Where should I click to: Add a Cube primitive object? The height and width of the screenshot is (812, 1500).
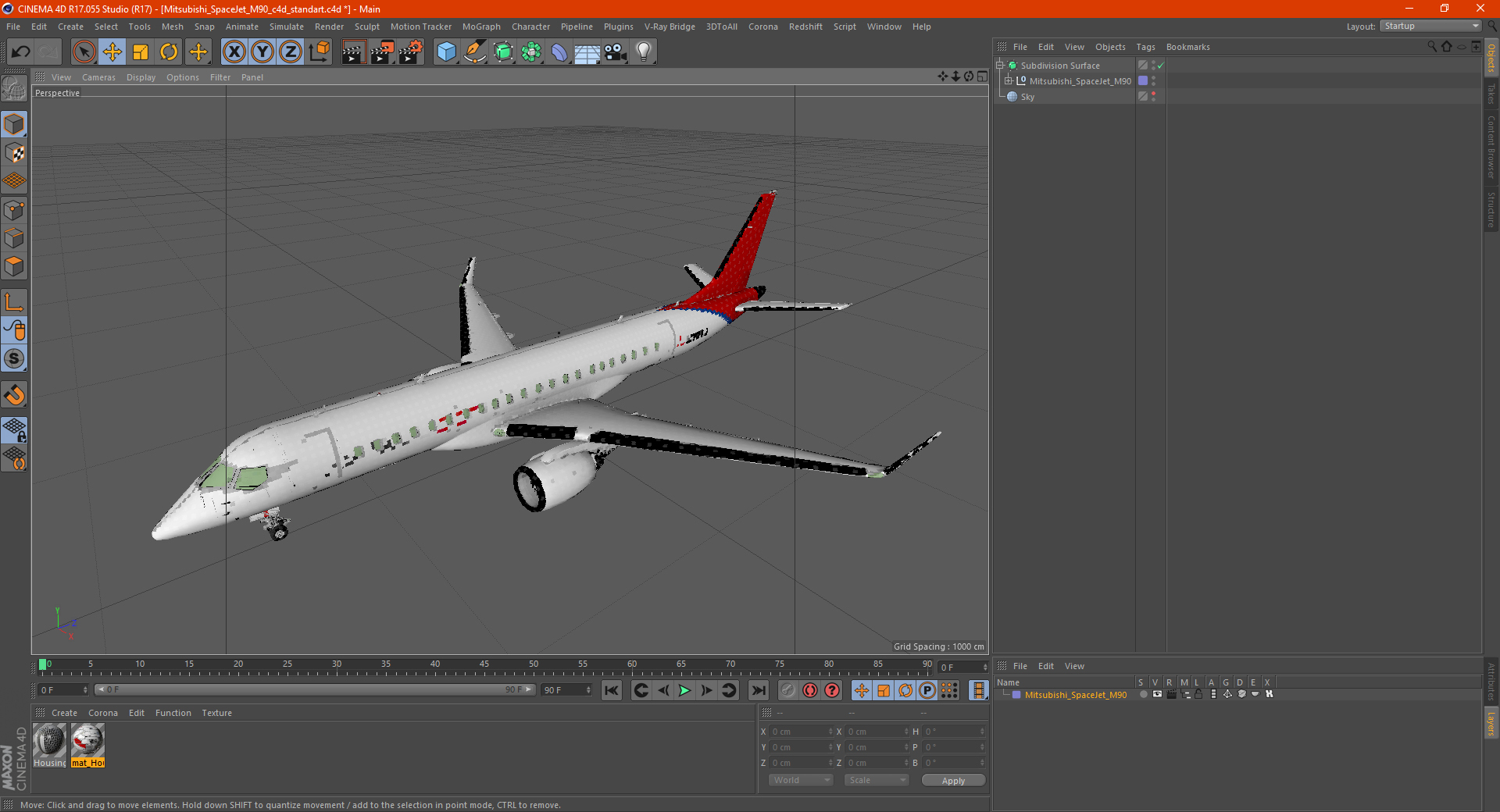446,52
